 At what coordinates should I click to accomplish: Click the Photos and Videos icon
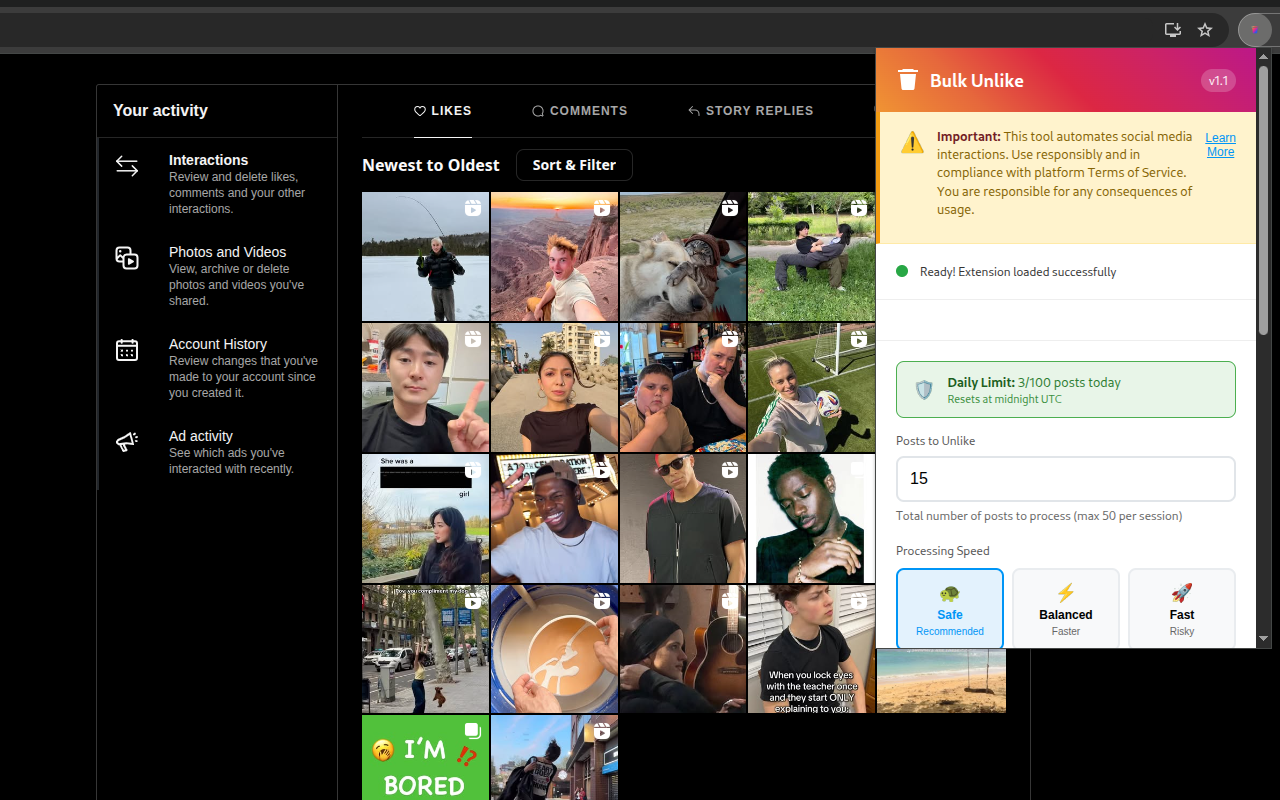(x=127, y=259)
